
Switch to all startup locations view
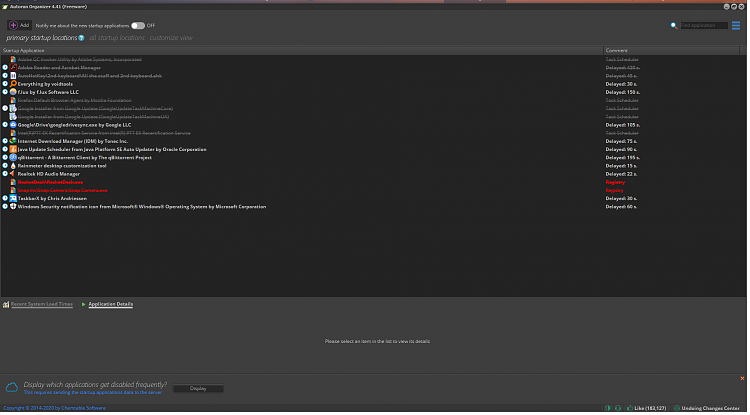[118, 38]
